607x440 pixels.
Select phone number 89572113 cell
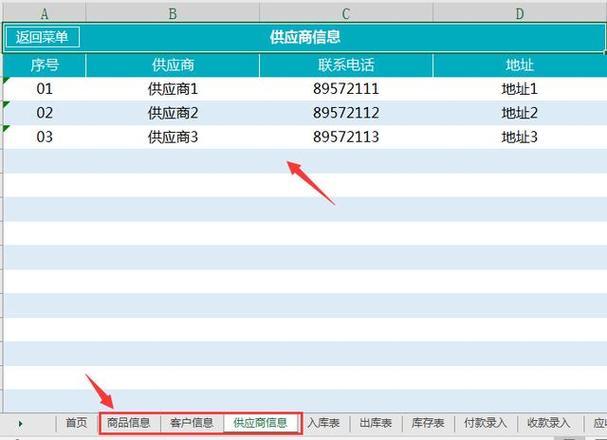[346, 137]
